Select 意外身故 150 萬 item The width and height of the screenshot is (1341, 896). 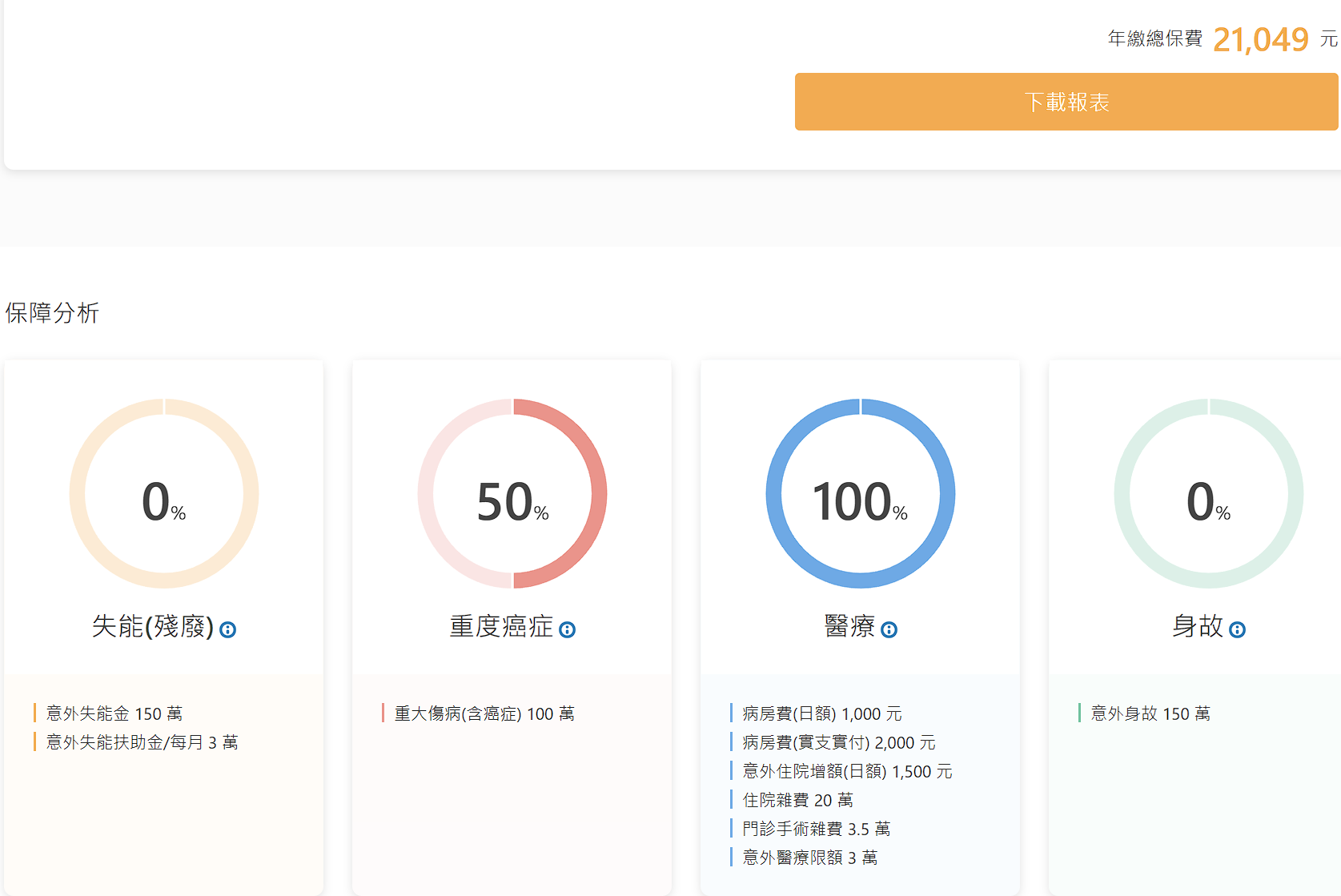[1150, 713]
